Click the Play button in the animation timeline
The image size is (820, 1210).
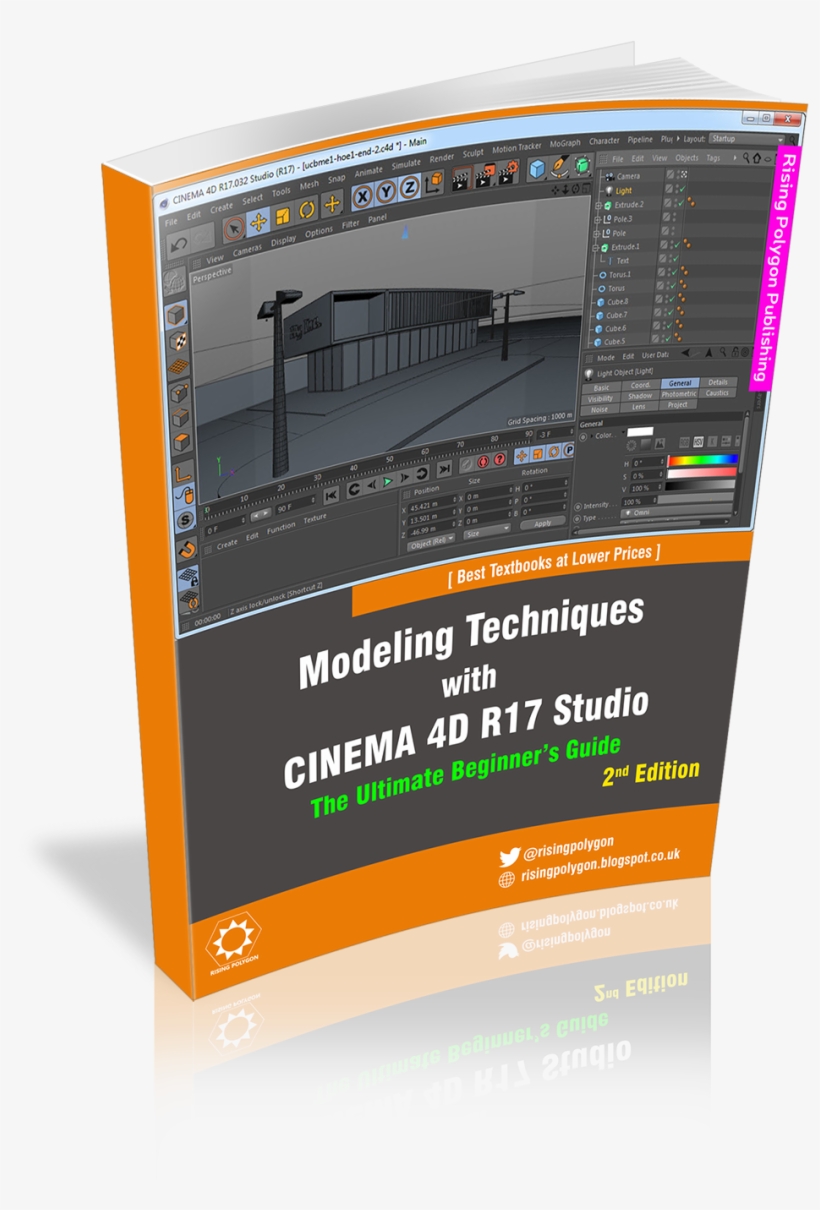point(386,481)
